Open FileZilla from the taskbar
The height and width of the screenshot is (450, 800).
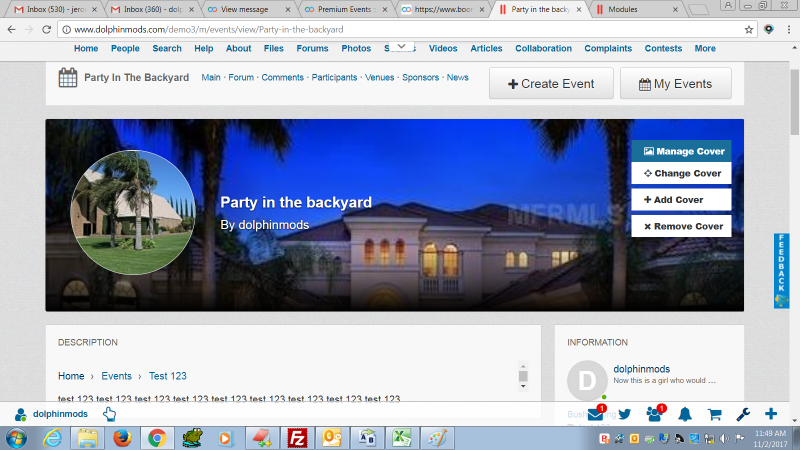click(x=297, y=438)
